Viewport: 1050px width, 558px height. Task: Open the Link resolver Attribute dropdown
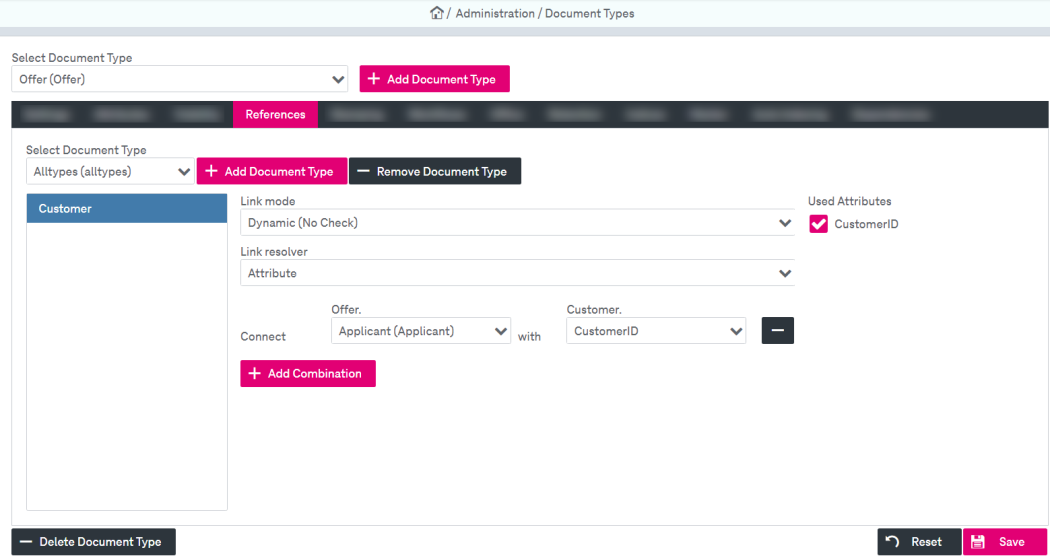tap(517, 273)
